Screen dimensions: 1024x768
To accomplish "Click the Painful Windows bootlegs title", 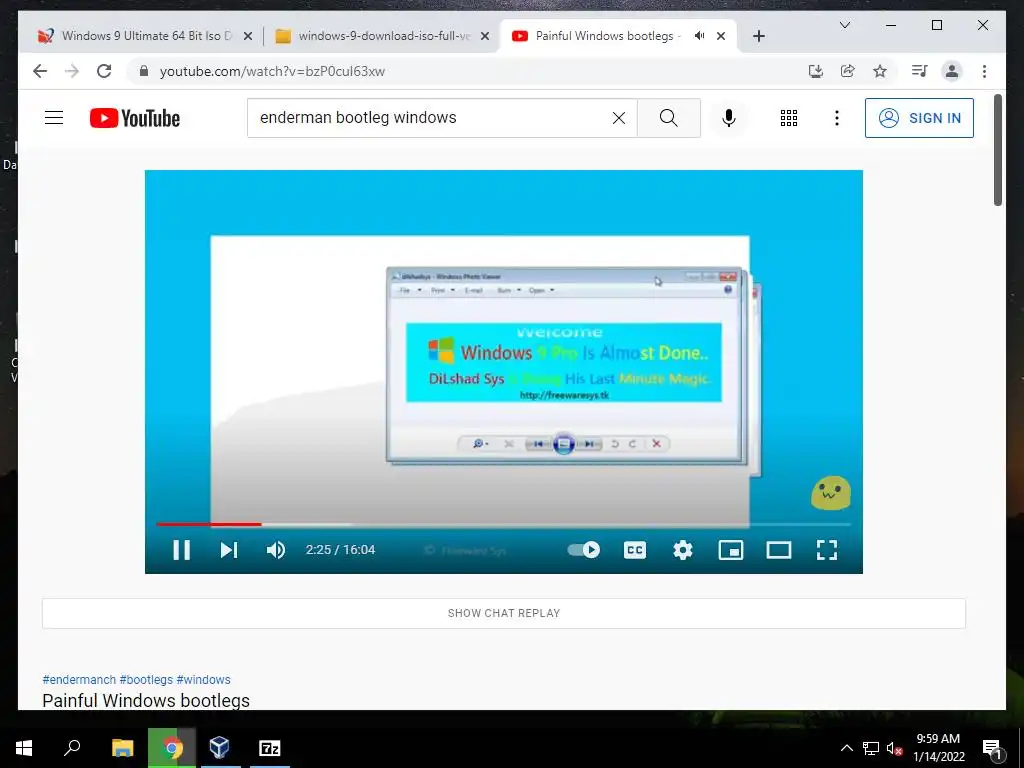I will click(146, 701).
